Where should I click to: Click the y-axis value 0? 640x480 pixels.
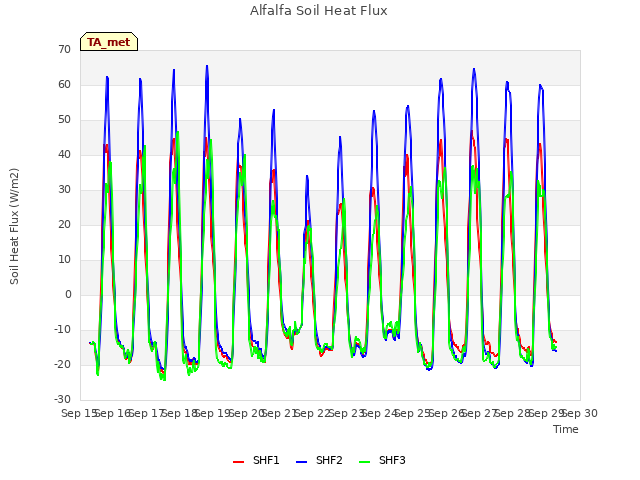click(x=68, y=295)
